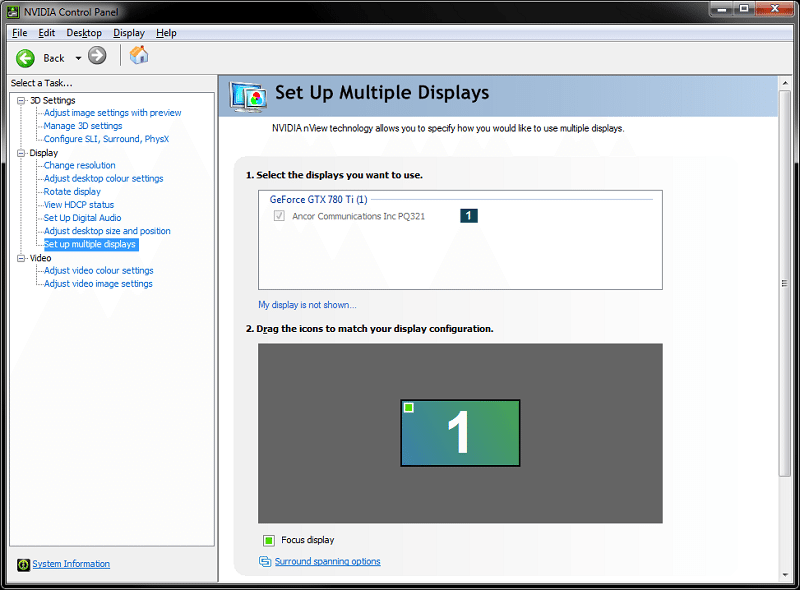Select Adjust video image settings
The image size is (800, 590).
tap(97, 284)
